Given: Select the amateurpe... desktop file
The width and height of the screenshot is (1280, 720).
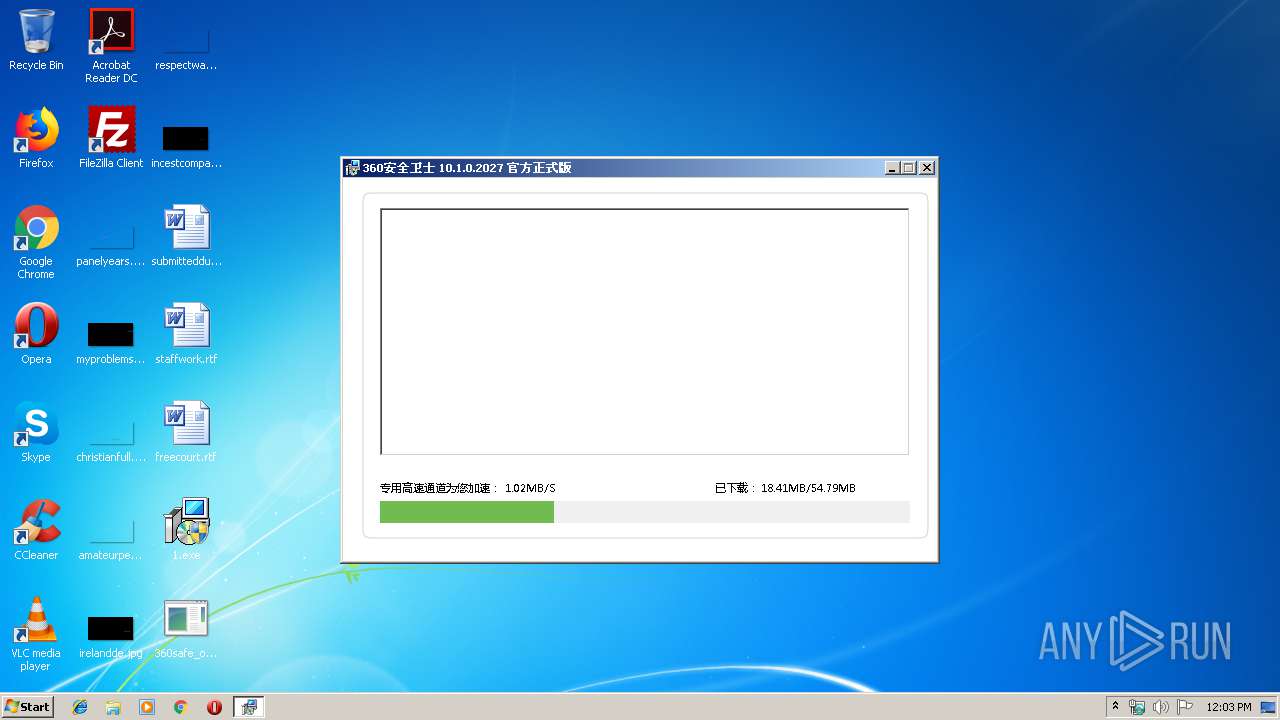Looking at the screenshot, I should coord(111,538).
